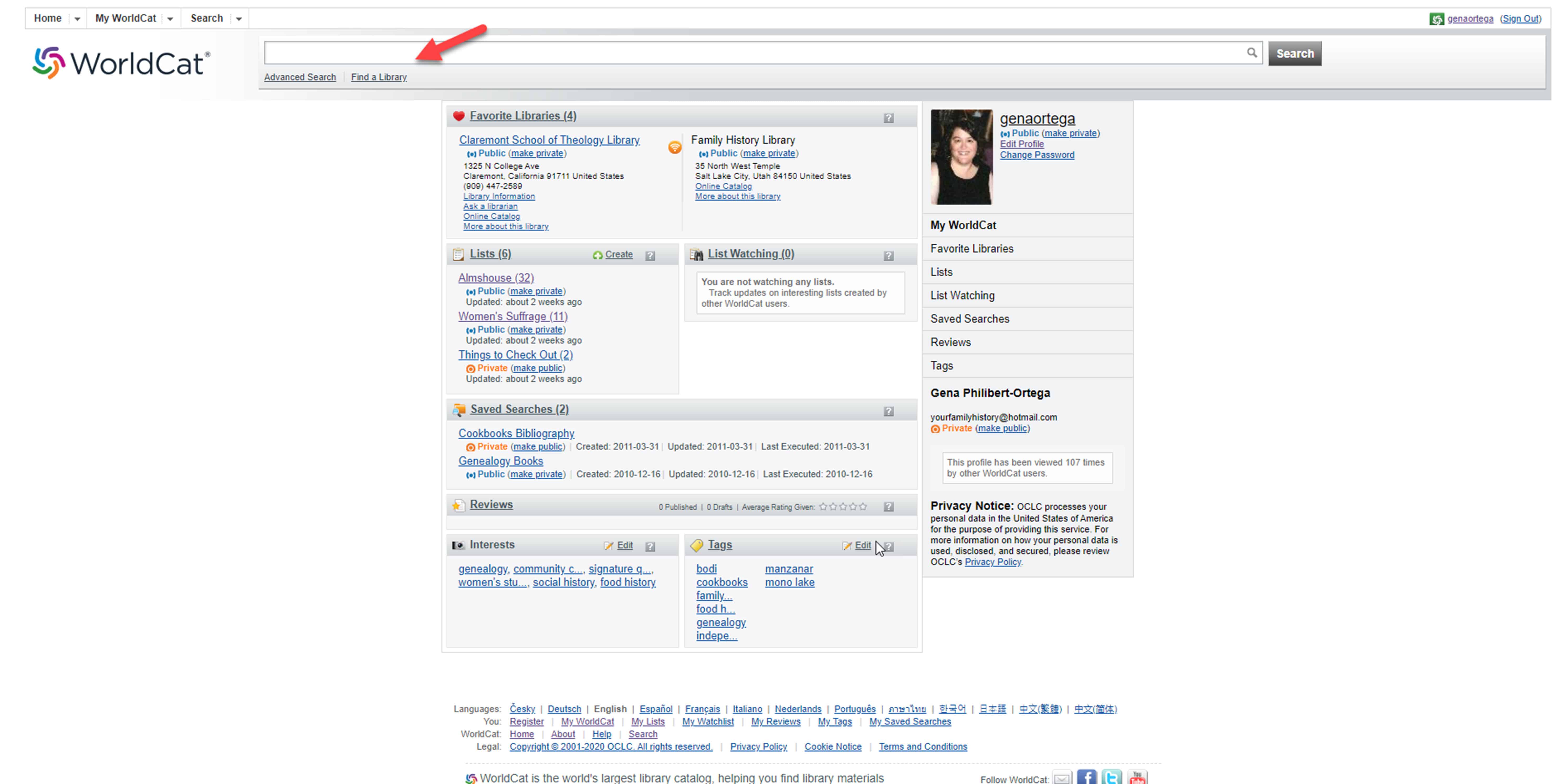Open the My WorldCat top menu item
Viewport: 1553px width, 784px height.
point(126,18)
